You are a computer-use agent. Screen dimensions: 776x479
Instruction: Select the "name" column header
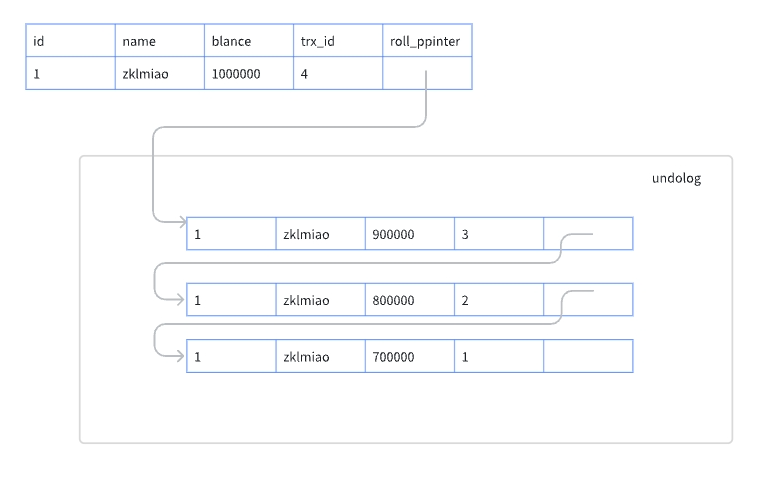point(159,41)
